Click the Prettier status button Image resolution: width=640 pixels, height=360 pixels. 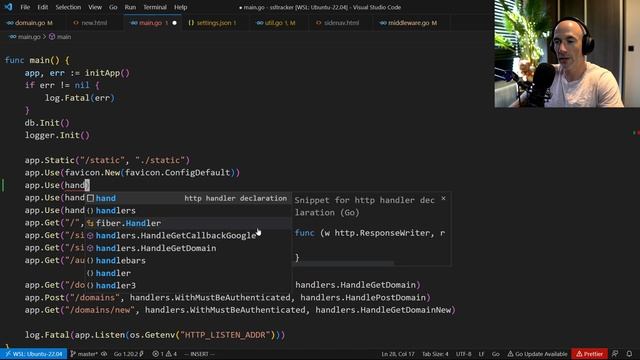pyautogui.click(x=589, y=354)
